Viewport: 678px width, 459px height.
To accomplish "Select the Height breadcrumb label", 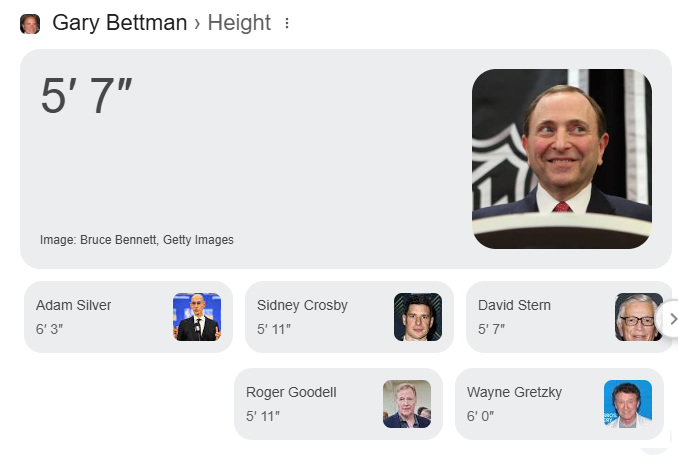I will click(x=239, y=22).
